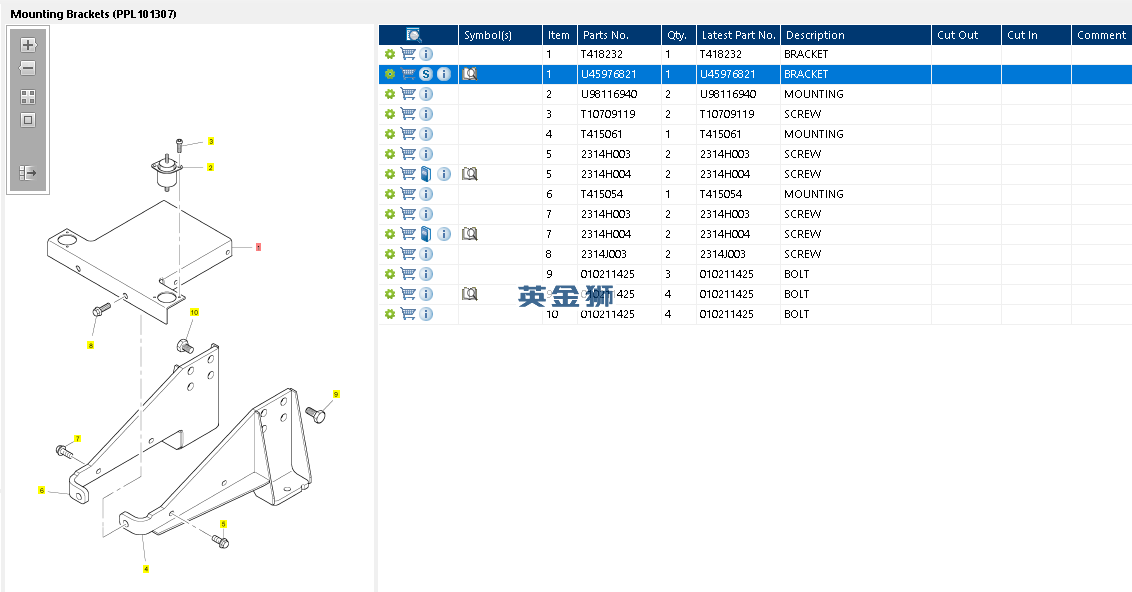Viewport: 1132px width, 592px height.
Task: Click Mounting Brackets (PPL 101307) title
Action: [x=93, y=14]
